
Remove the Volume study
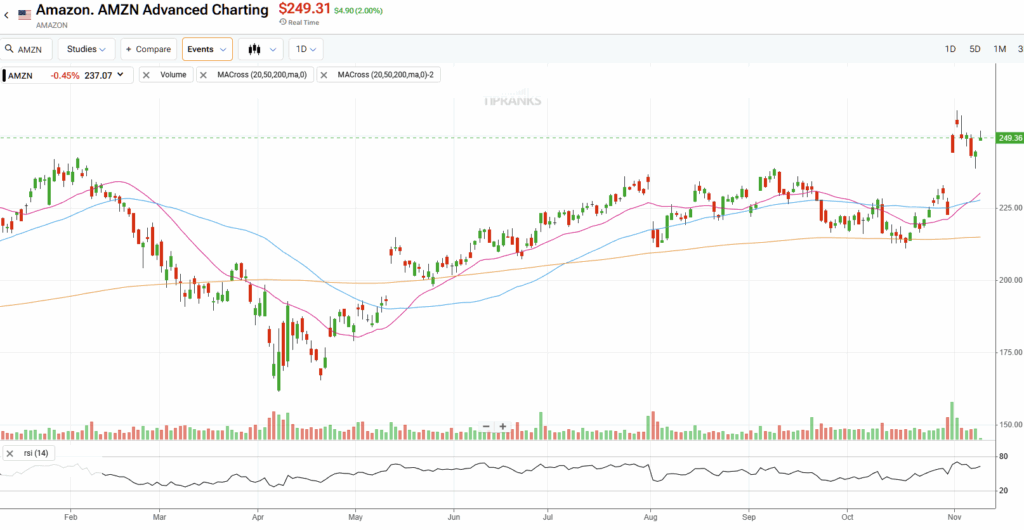[x=146, y=75]
